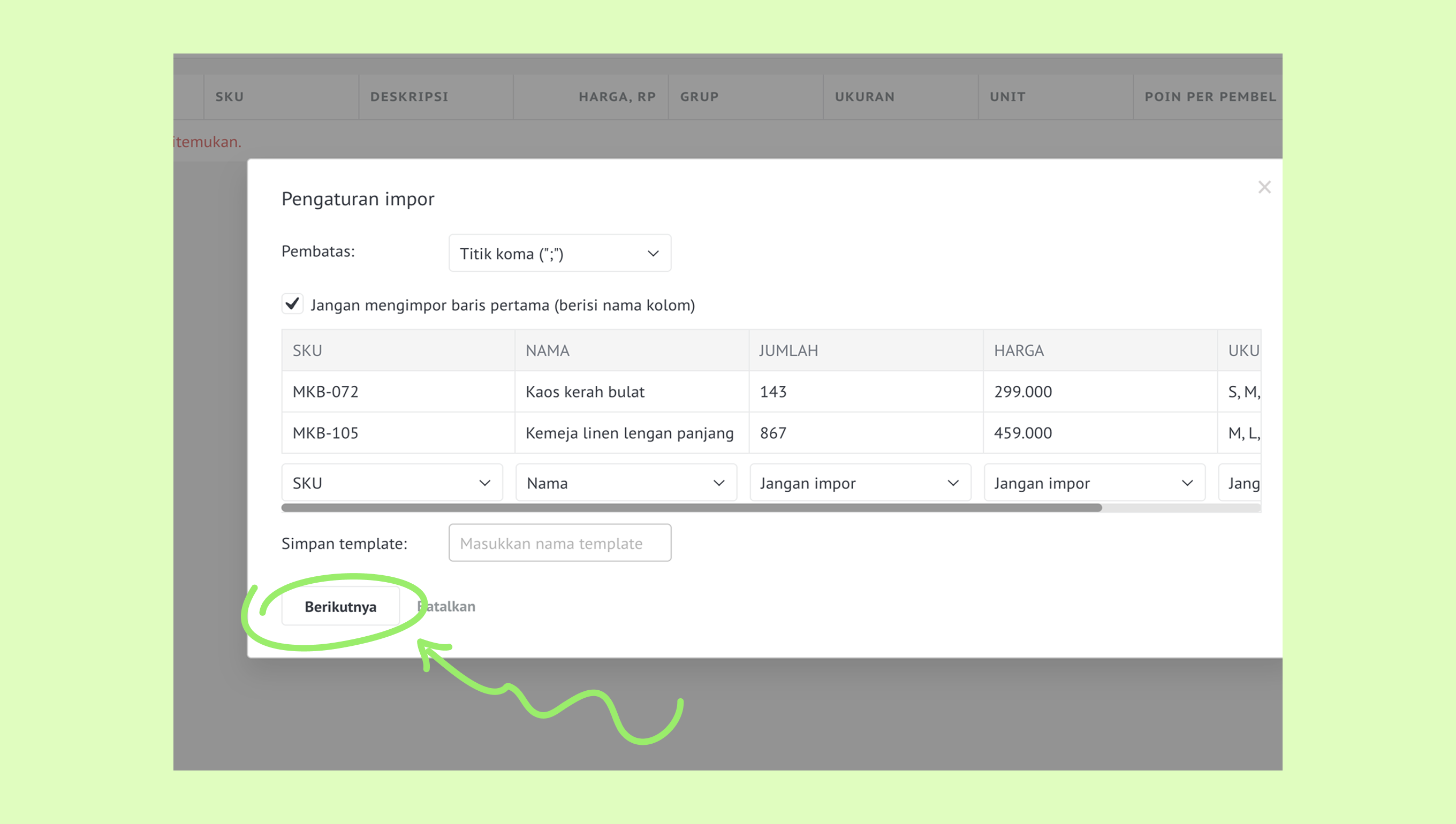Cancel the import with Batalkan
Screen dimensions: 1456x824
click(x=446, y=606)
